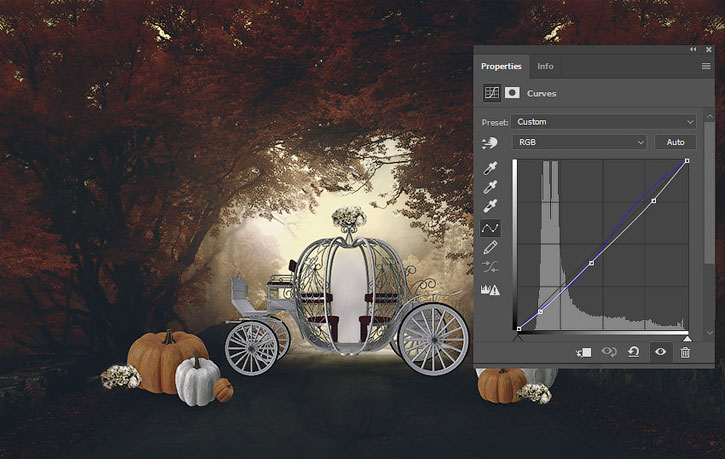The image size is (725, 459).
Task: Click the clip to layer icon
Action: tap(584, 352)
